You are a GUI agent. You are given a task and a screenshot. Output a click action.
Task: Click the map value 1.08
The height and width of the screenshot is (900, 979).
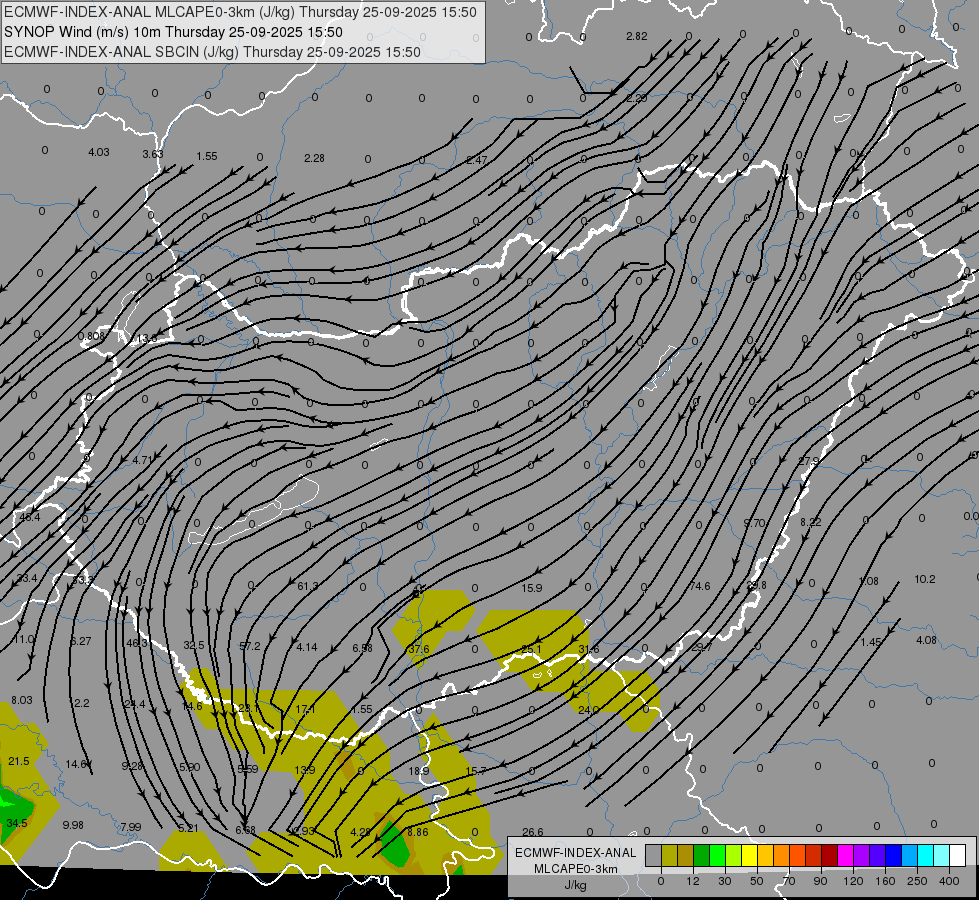click(x=868, y=581)
